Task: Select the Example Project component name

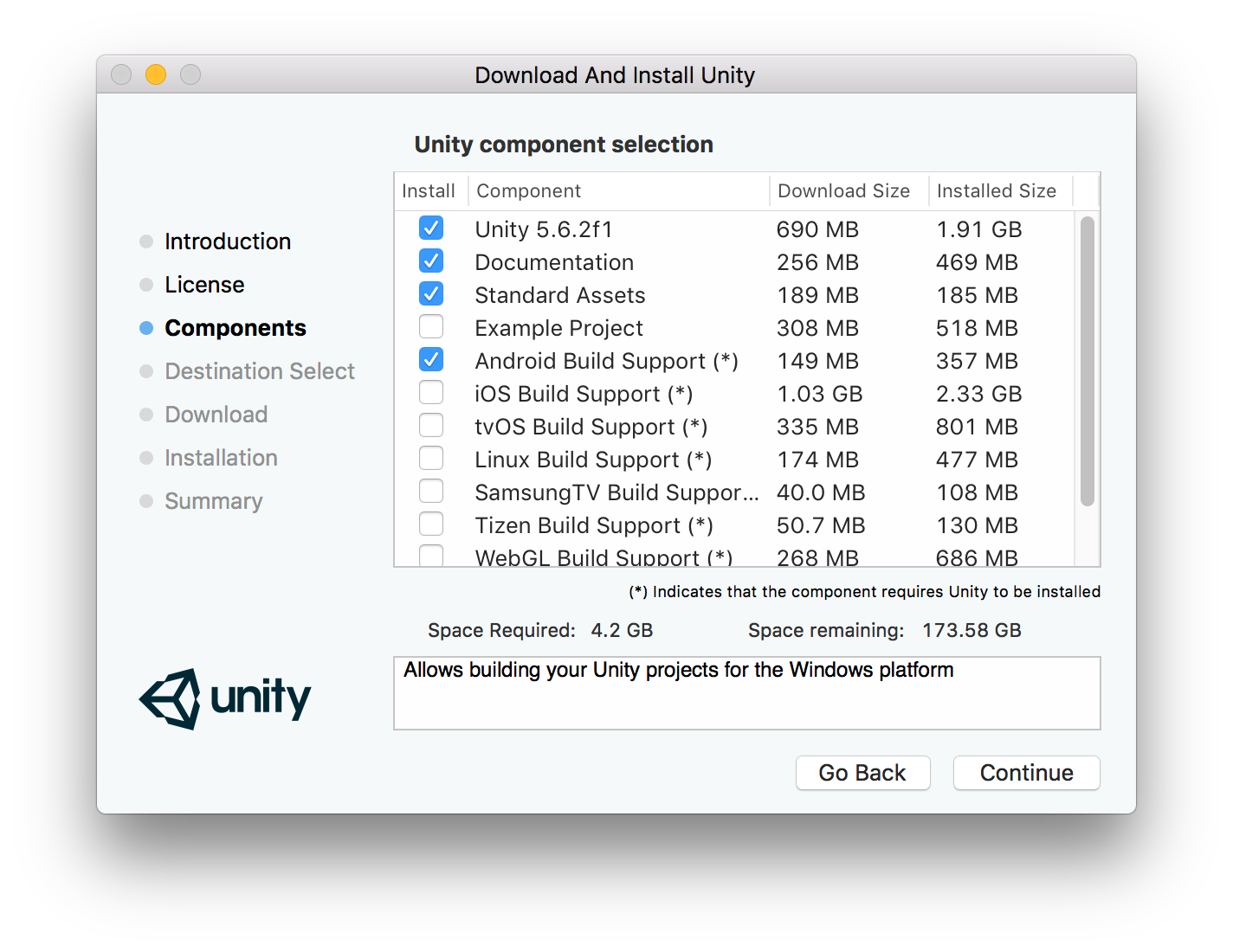Action: tap(558, 328)
